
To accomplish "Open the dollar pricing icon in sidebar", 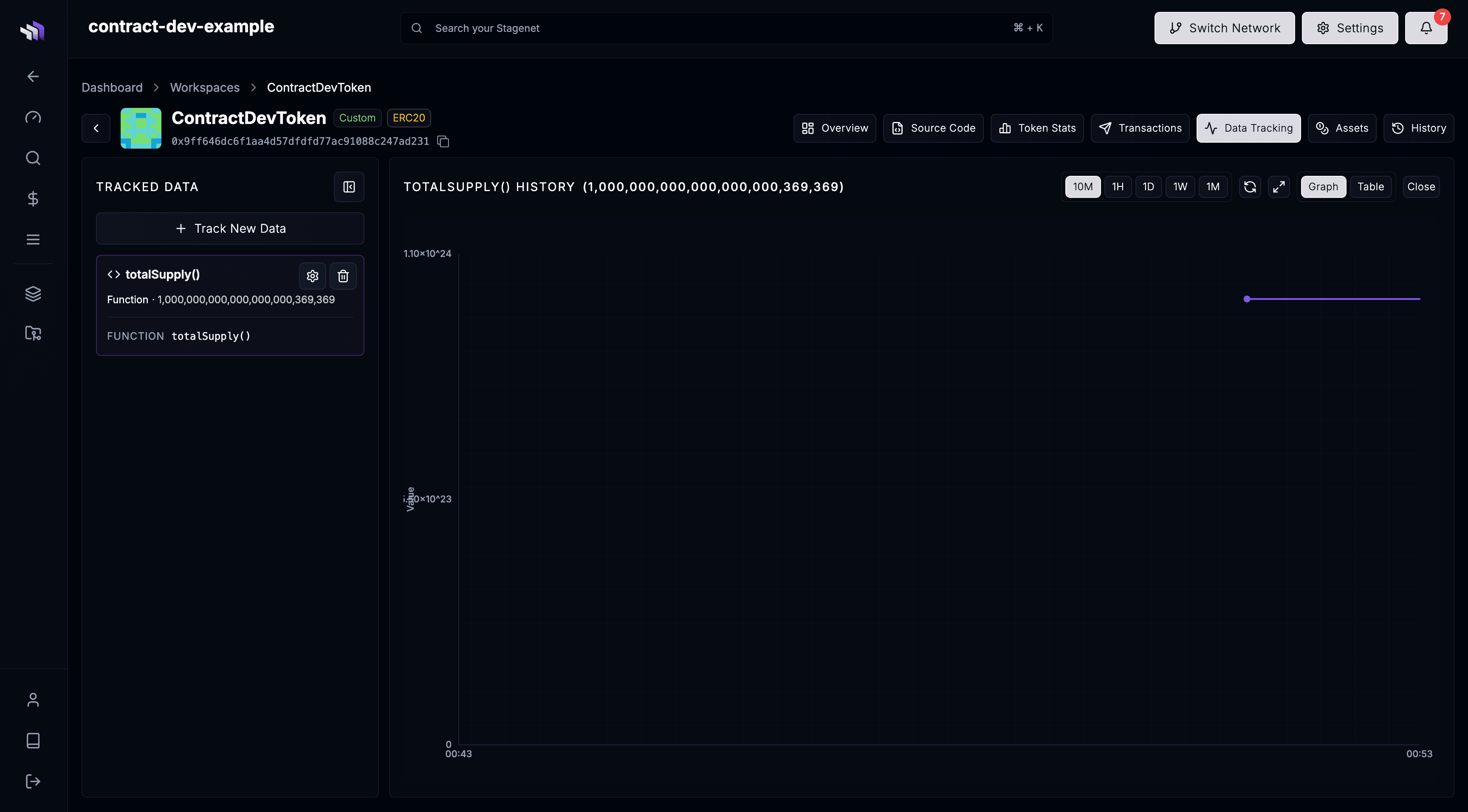I will pos(32,198).
